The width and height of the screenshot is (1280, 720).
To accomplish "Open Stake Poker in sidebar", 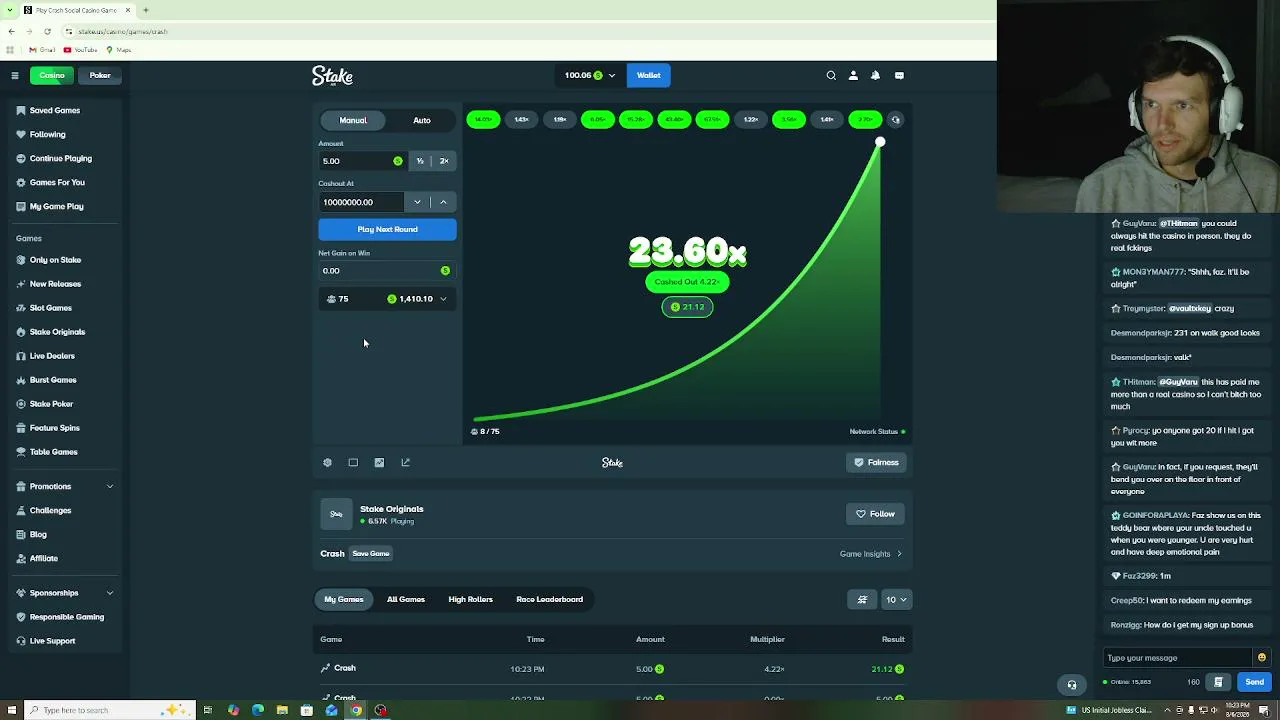I will click(51, 404).
